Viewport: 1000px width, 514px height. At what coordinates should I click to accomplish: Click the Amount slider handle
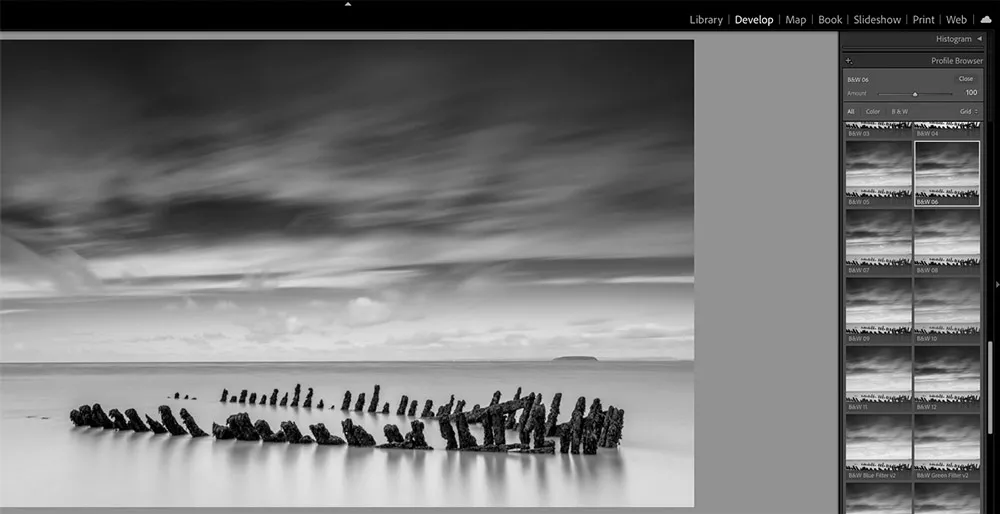pyautogui.click(x=915, y=94)
